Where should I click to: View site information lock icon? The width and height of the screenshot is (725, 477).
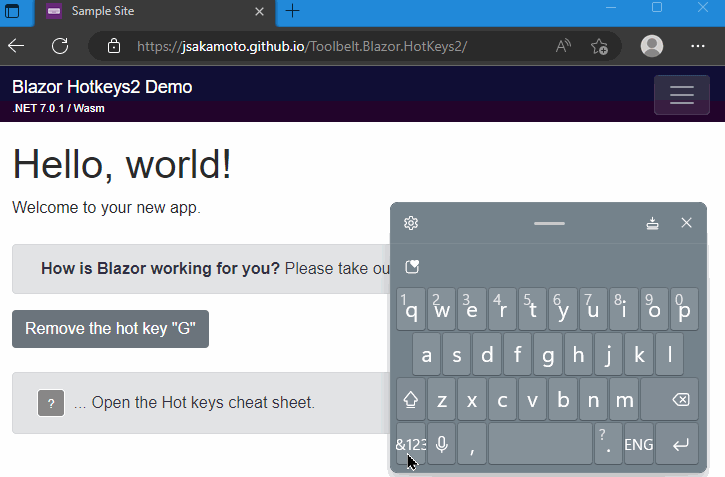(114, 46)
